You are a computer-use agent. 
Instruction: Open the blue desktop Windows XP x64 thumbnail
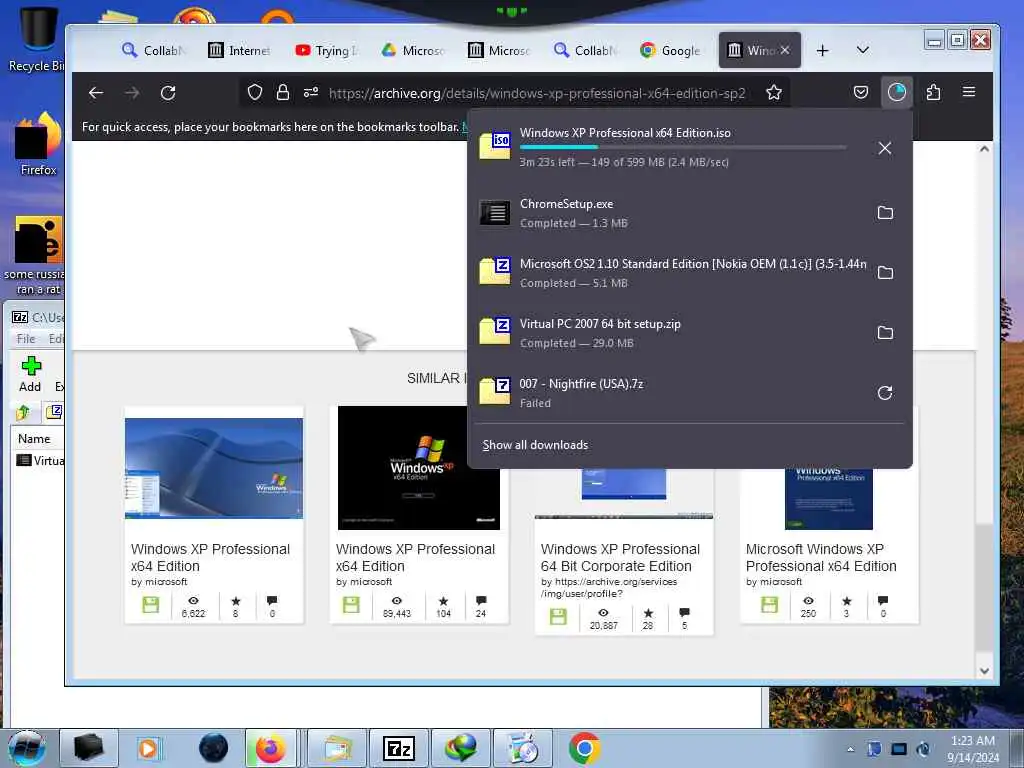click(x=214, y=468)
